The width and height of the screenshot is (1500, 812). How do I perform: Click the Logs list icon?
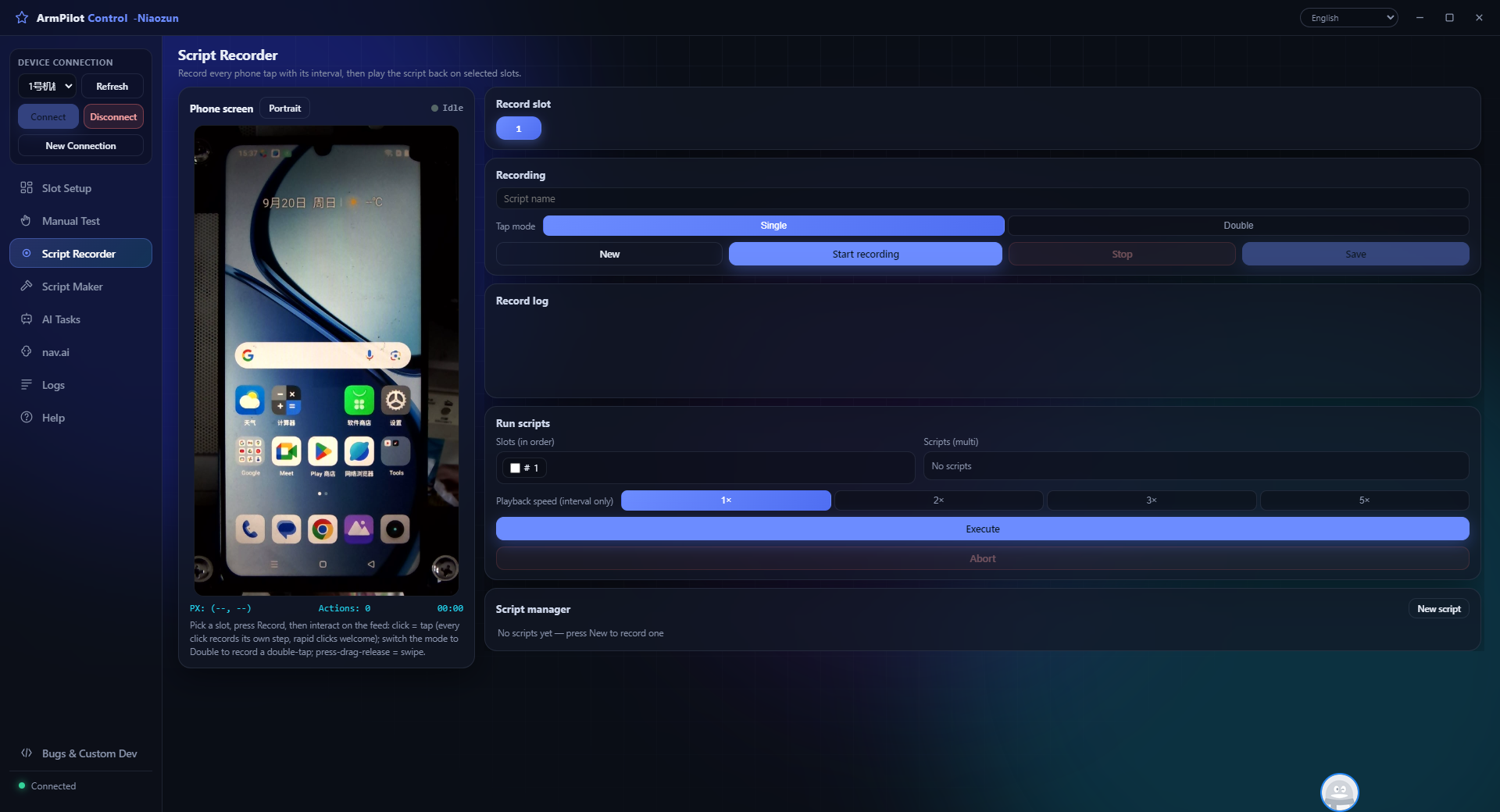27,384
